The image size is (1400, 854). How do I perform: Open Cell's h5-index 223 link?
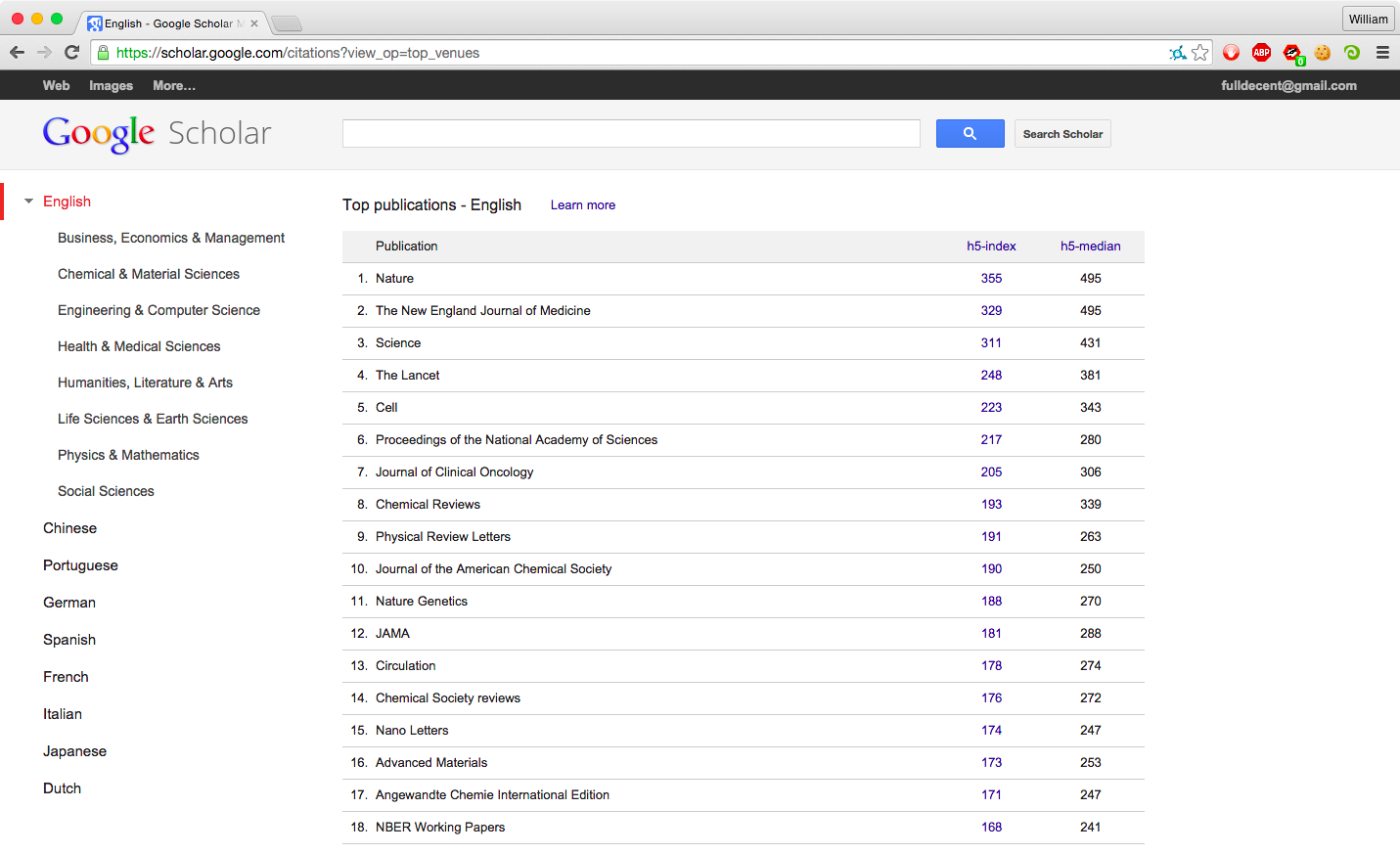pos(991,408)
